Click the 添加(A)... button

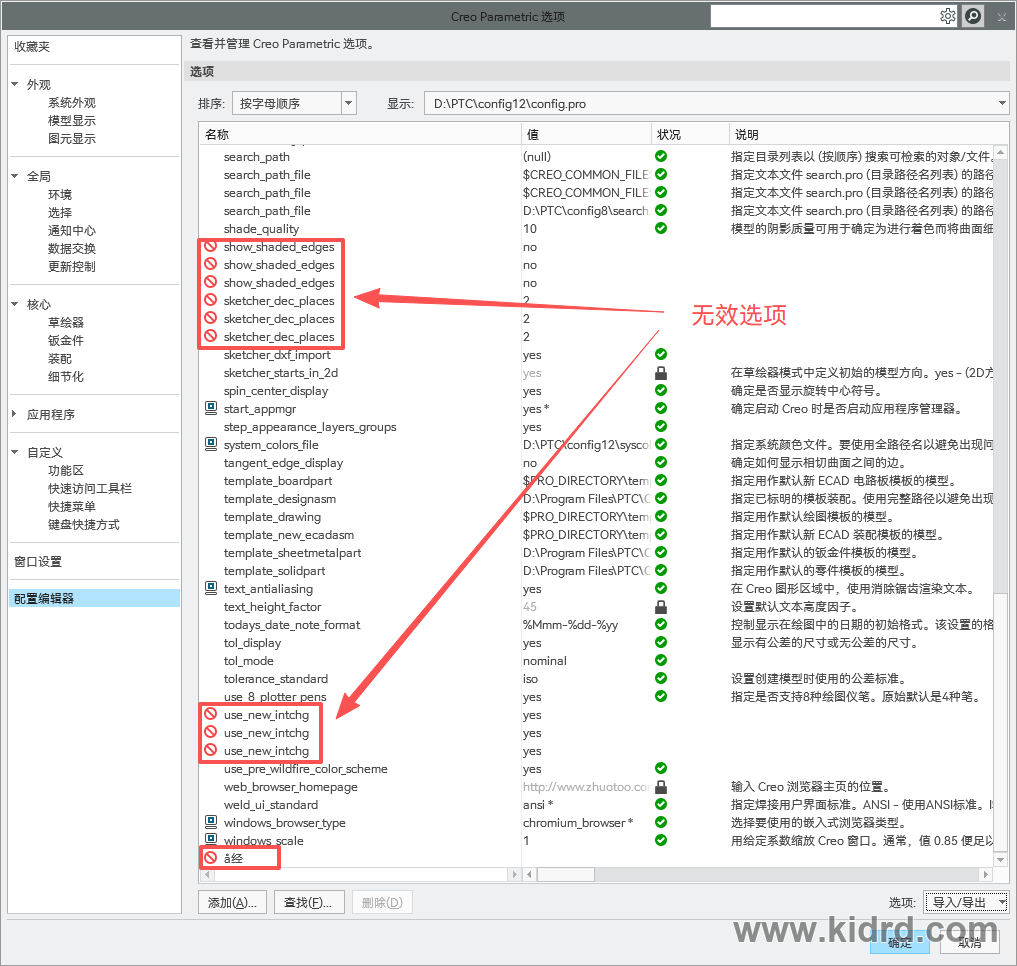click(232, 902)
